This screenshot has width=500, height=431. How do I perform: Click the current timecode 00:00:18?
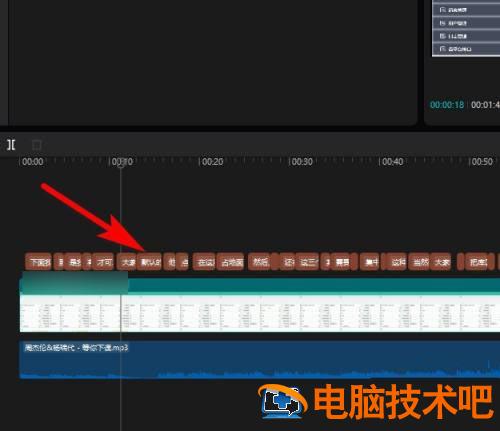[447, 105]
